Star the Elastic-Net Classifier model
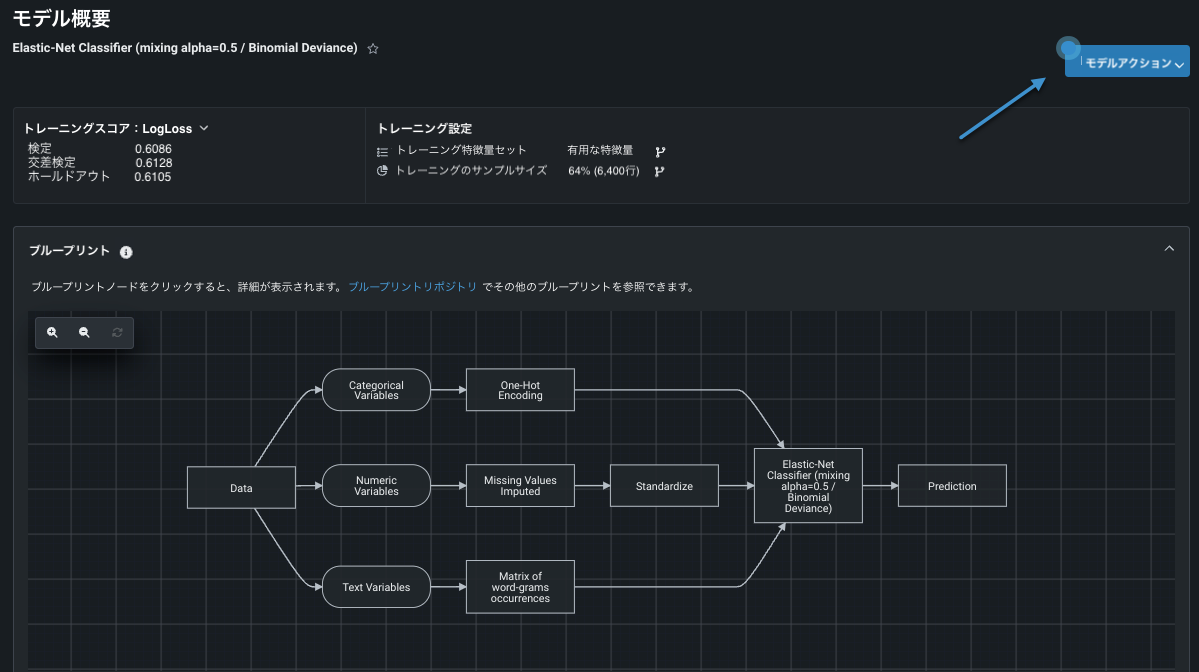The height and width of the screenshot is (672, 1199). 373,48
